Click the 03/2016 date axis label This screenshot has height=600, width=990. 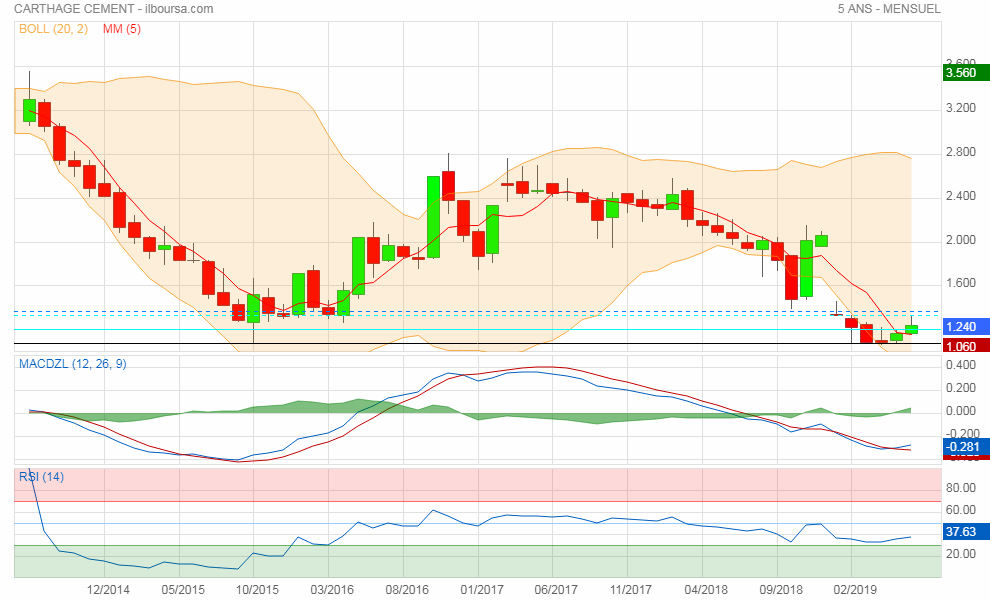tap(332, 590)
